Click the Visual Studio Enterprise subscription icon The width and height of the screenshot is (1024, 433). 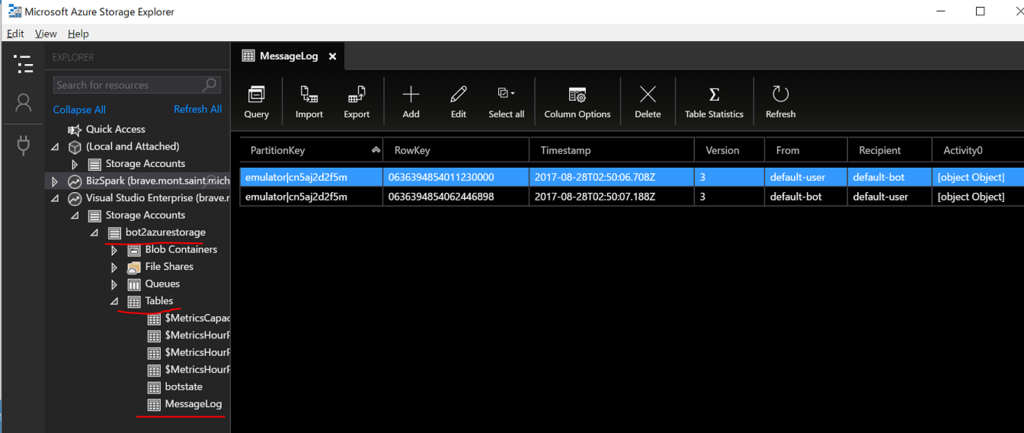74,199
